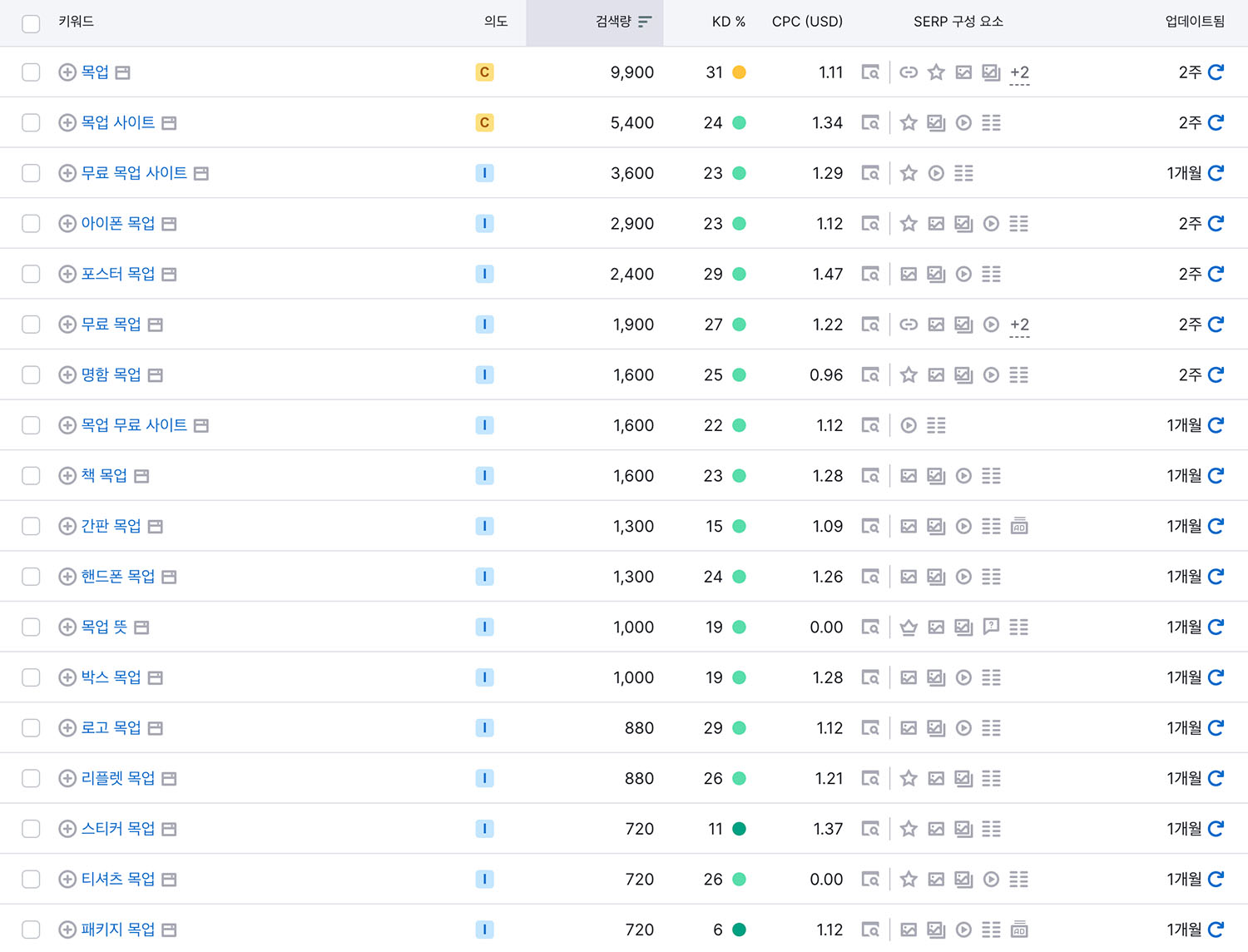This screenshot has width=1248, height=952.
Task: Click yellow KD dot for 목업 row
Action: (x=739, y=72)
